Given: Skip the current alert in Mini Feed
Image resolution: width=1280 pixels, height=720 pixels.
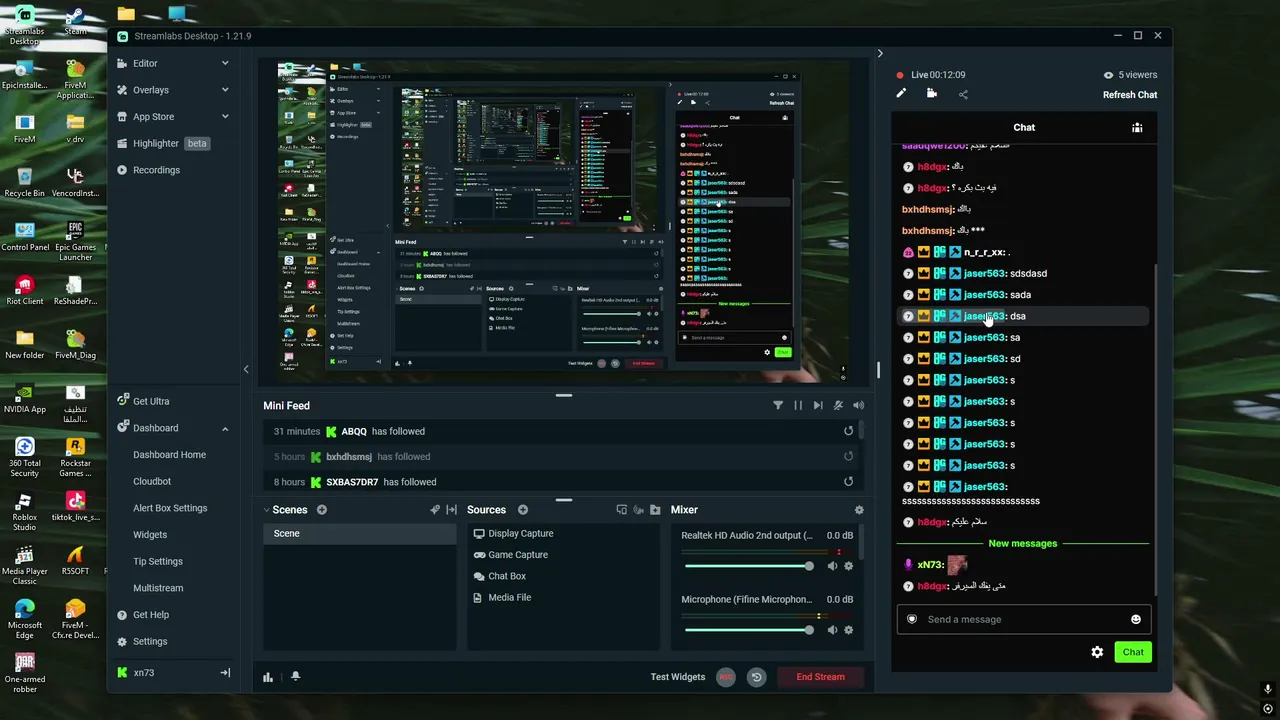Looking at the screenshot, I should tap(818, 405).
